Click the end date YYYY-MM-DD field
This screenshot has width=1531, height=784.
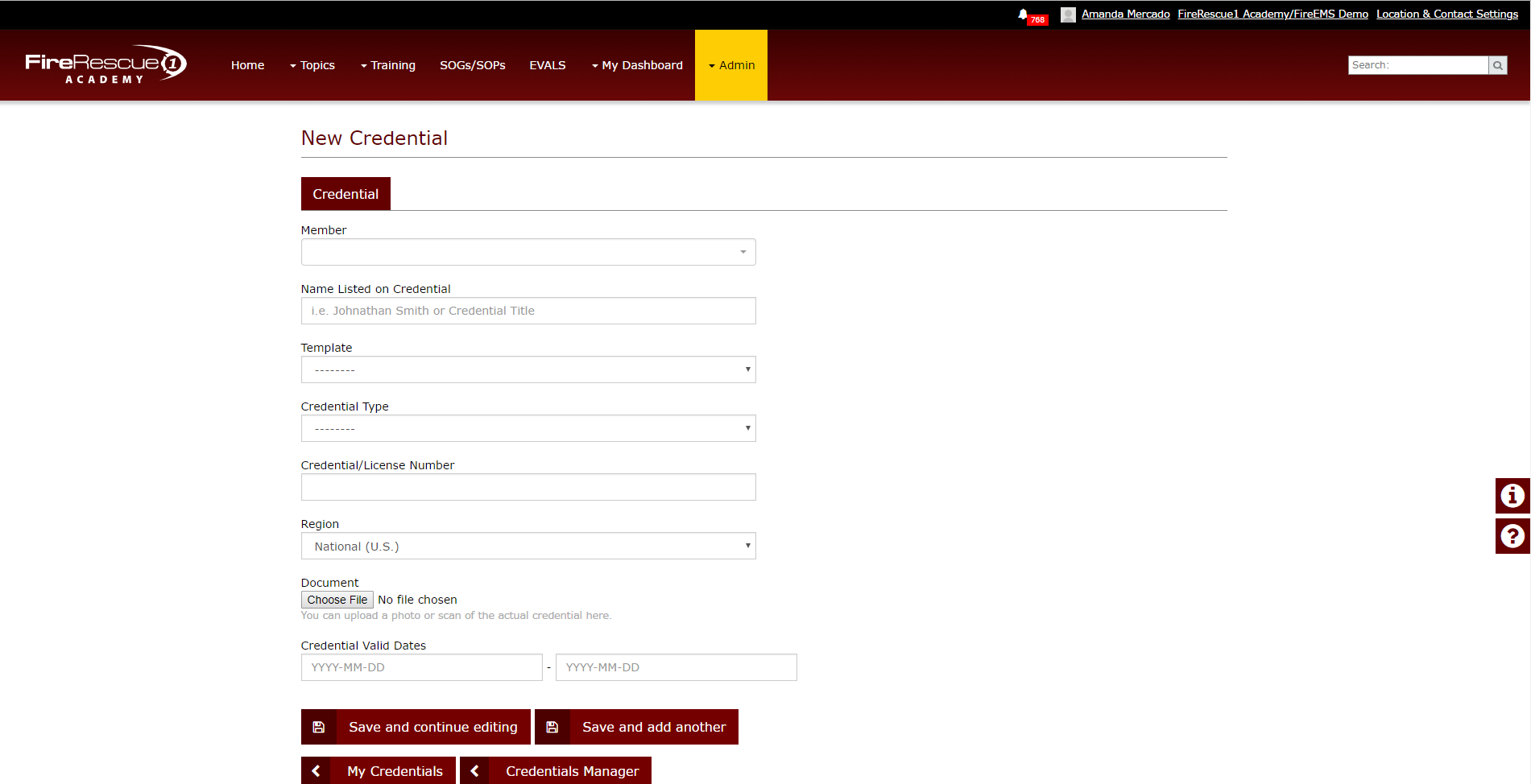[677, 667]
